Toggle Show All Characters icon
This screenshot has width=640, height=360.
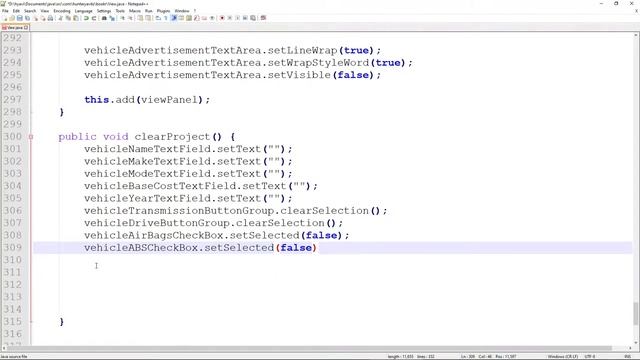coord(165,18)
